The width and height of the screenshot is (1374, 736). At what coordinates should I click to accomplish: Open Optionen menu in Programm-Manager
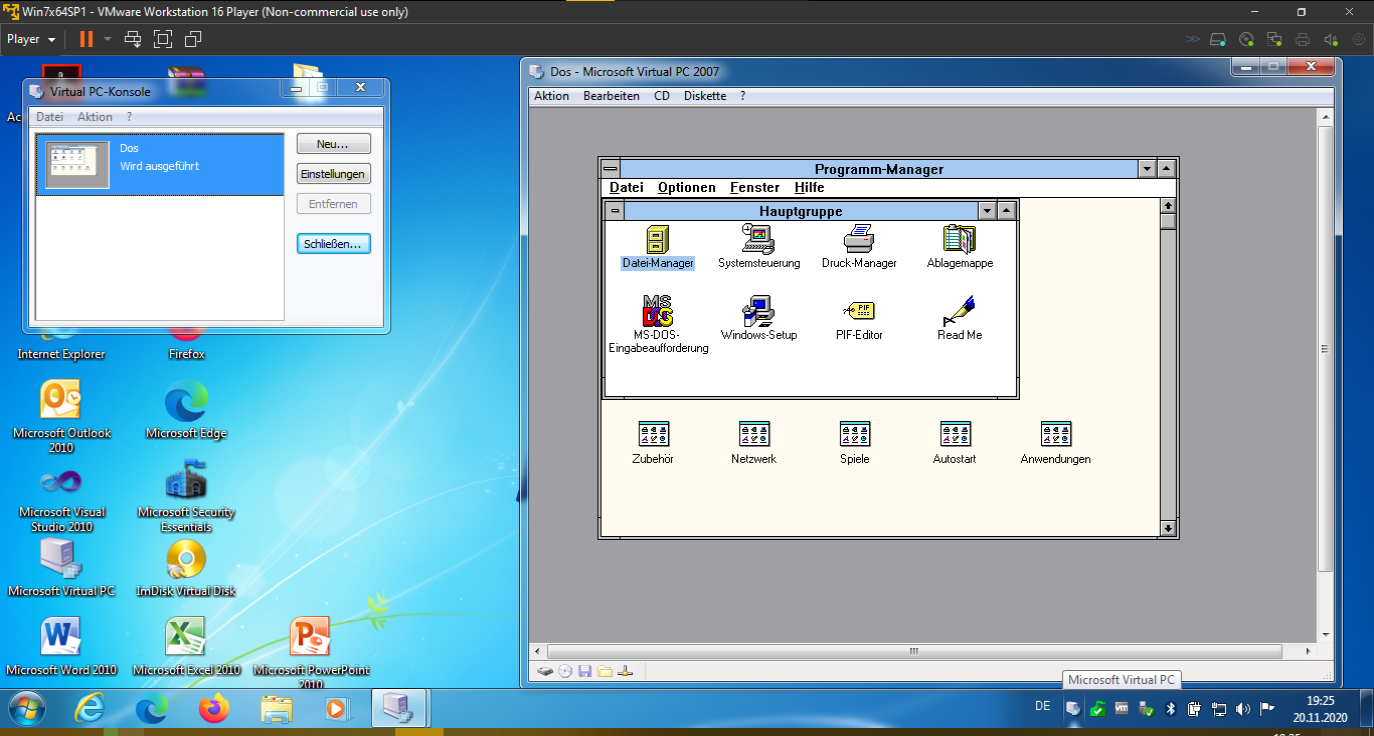click(687, 187)
